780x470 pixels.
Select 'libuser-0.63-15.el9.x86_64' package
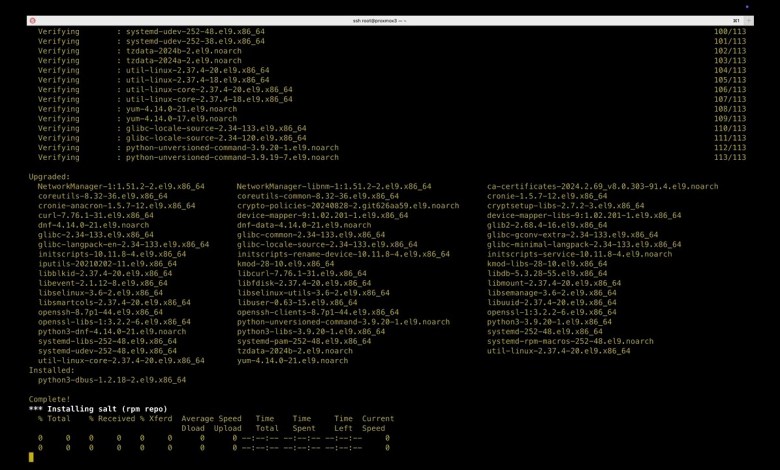[x=296, y=302]
